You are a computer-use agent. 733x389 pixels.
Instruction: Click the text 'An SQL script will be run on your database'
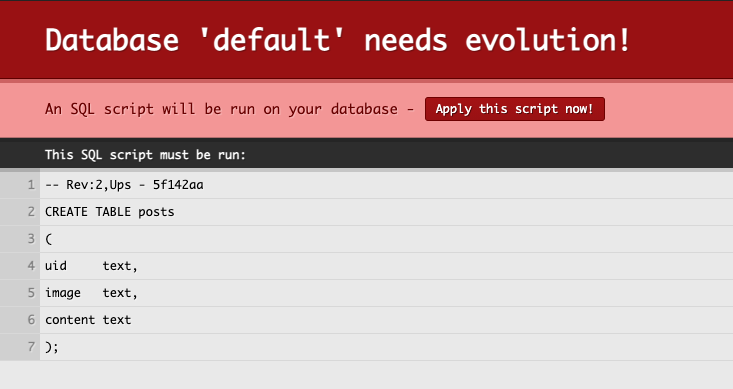coord(222,109)
